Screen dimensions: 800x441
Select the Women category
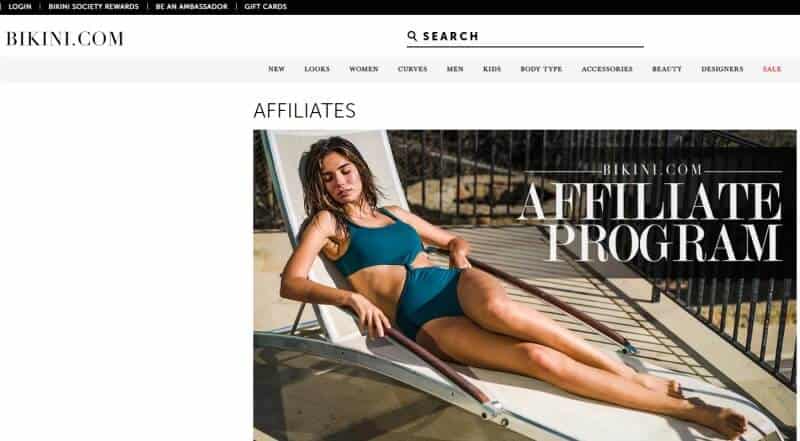tap(364, 69)
